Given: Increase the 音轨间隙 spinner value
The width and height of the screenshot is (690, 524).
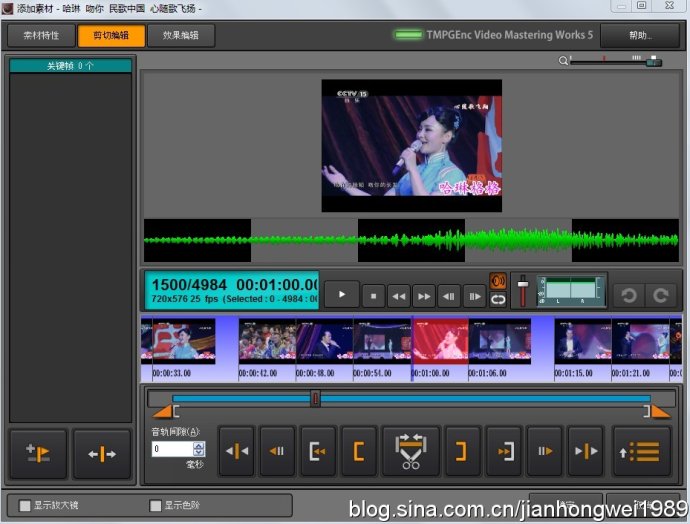Looking at the screenshot, I should [x=197, y=445].
